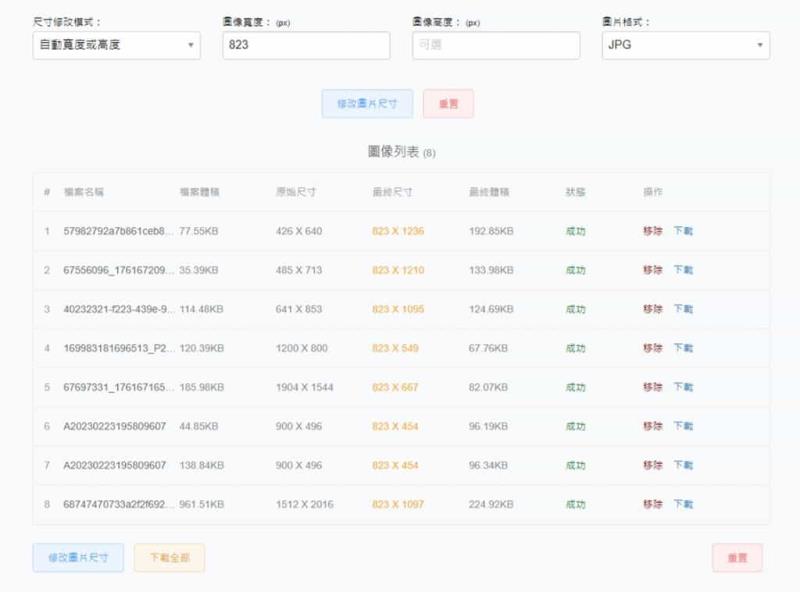This screenshot has width=800, height=592.
Task: Click the final size 823 X 549
Action: pos(395,348)
